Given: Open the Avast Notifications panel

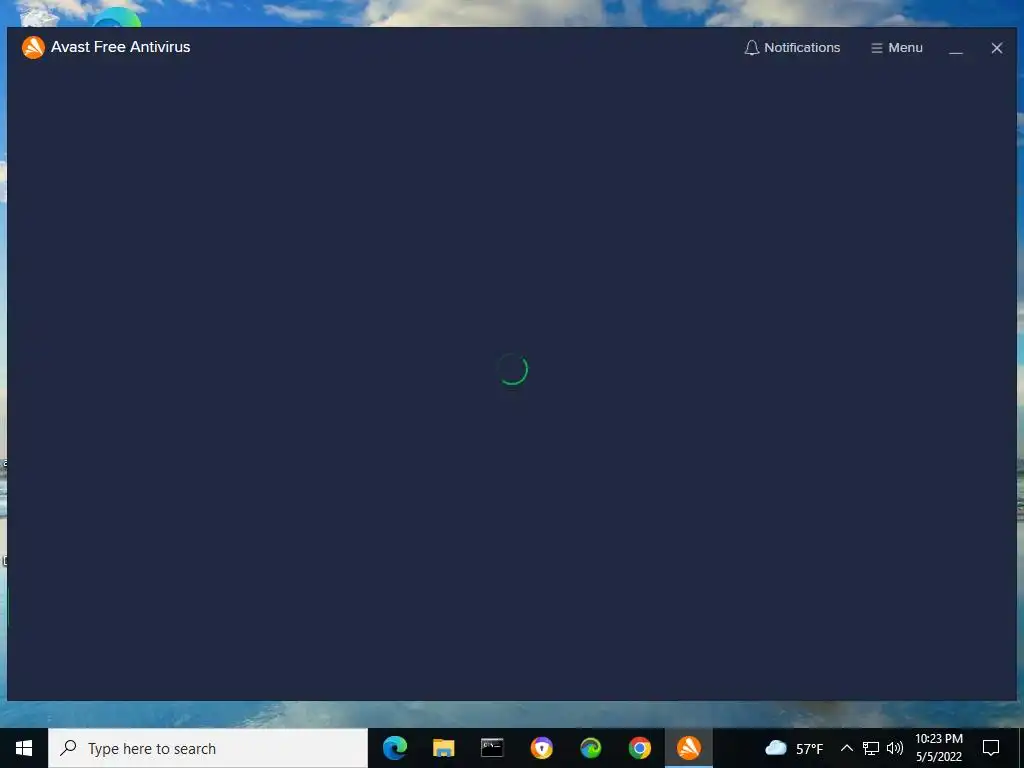Looking at the screenshot, I should coord(792,48).
